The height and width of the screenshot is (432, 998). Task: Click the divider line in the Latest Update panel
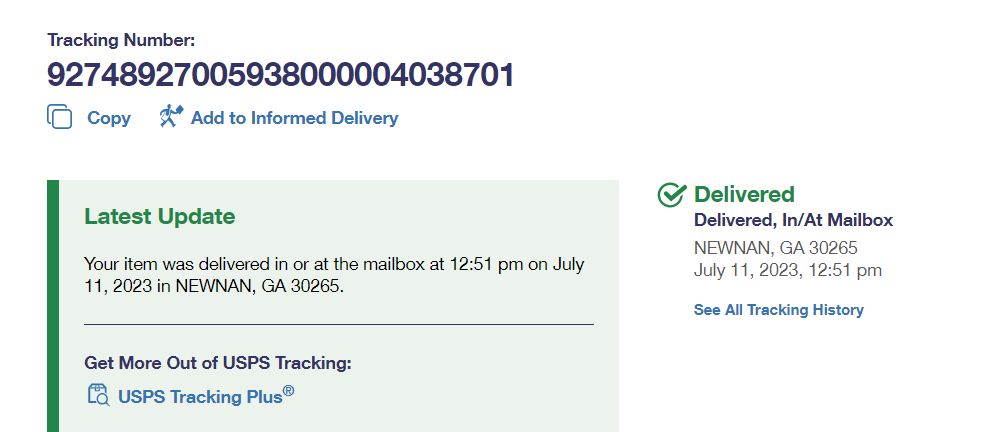point(338,324)
